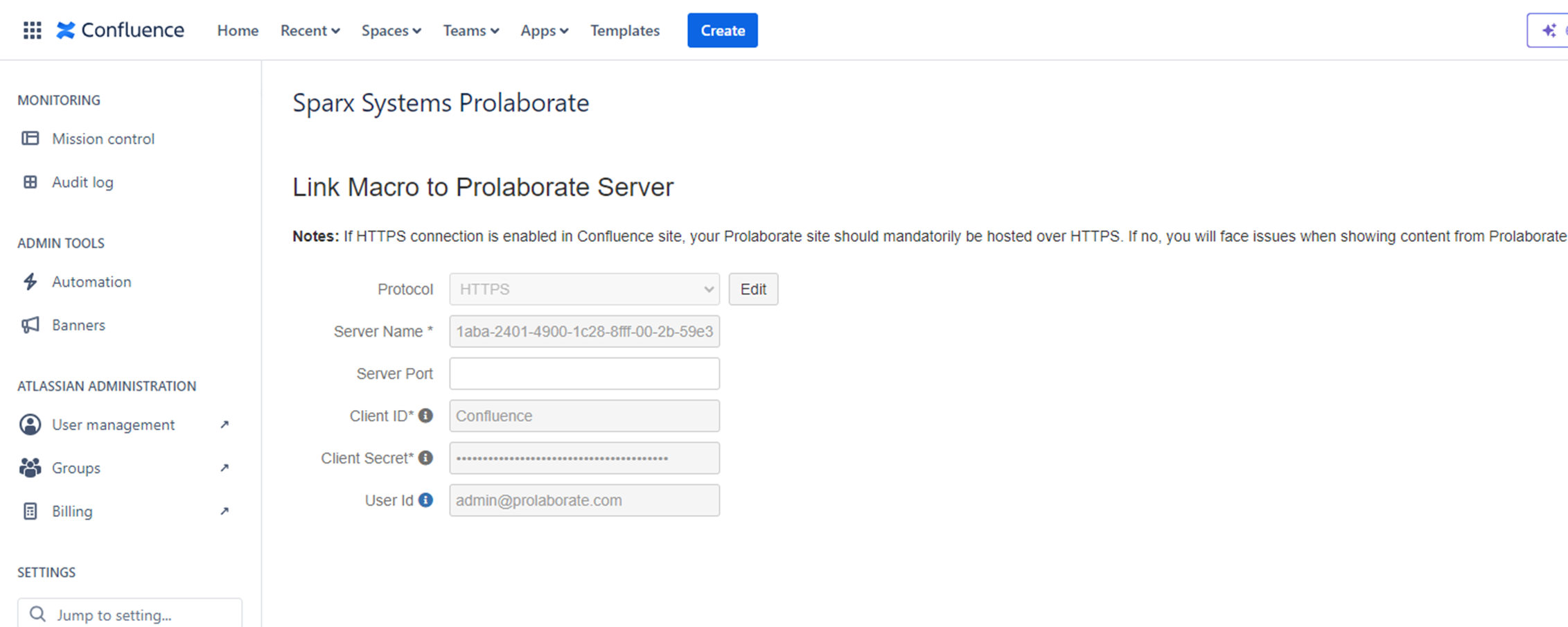
Task: Click the bold Notes: label
Action: tap(316, 236)
